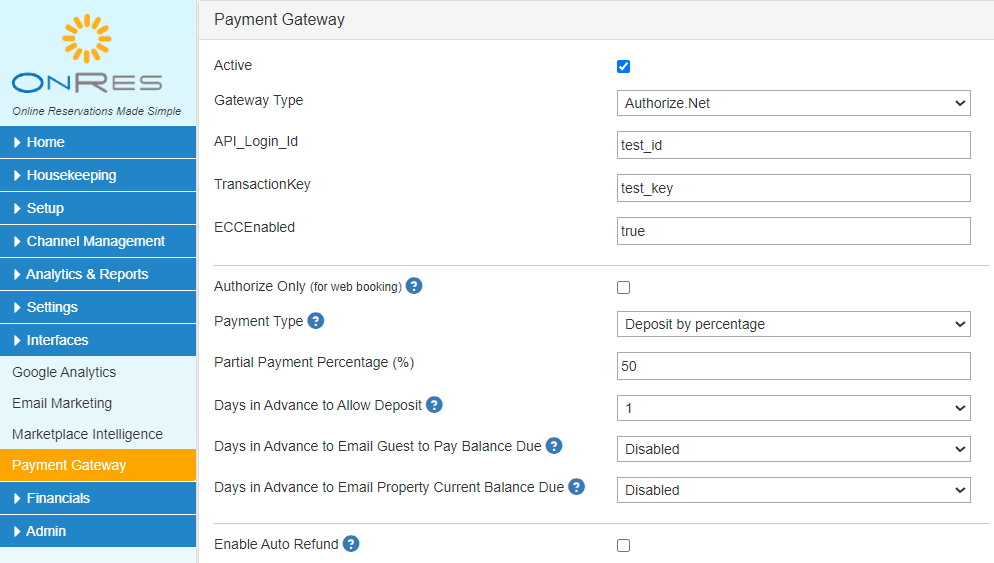Image resolution: width=994 pixels, height=563 pixels.
Task: Show help for Email Guest to Pay Balance Due
Action: click(554, 446)
